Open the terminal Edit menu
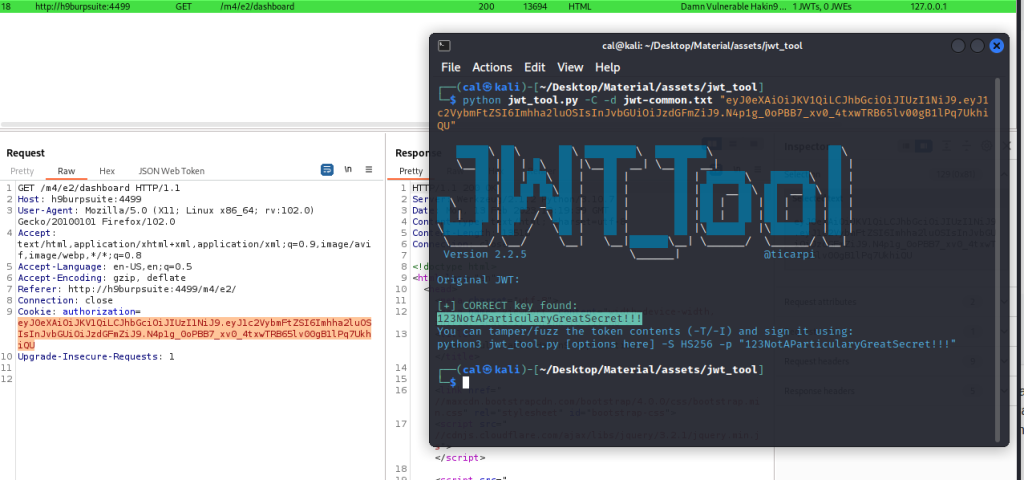 tap(535, 67)
